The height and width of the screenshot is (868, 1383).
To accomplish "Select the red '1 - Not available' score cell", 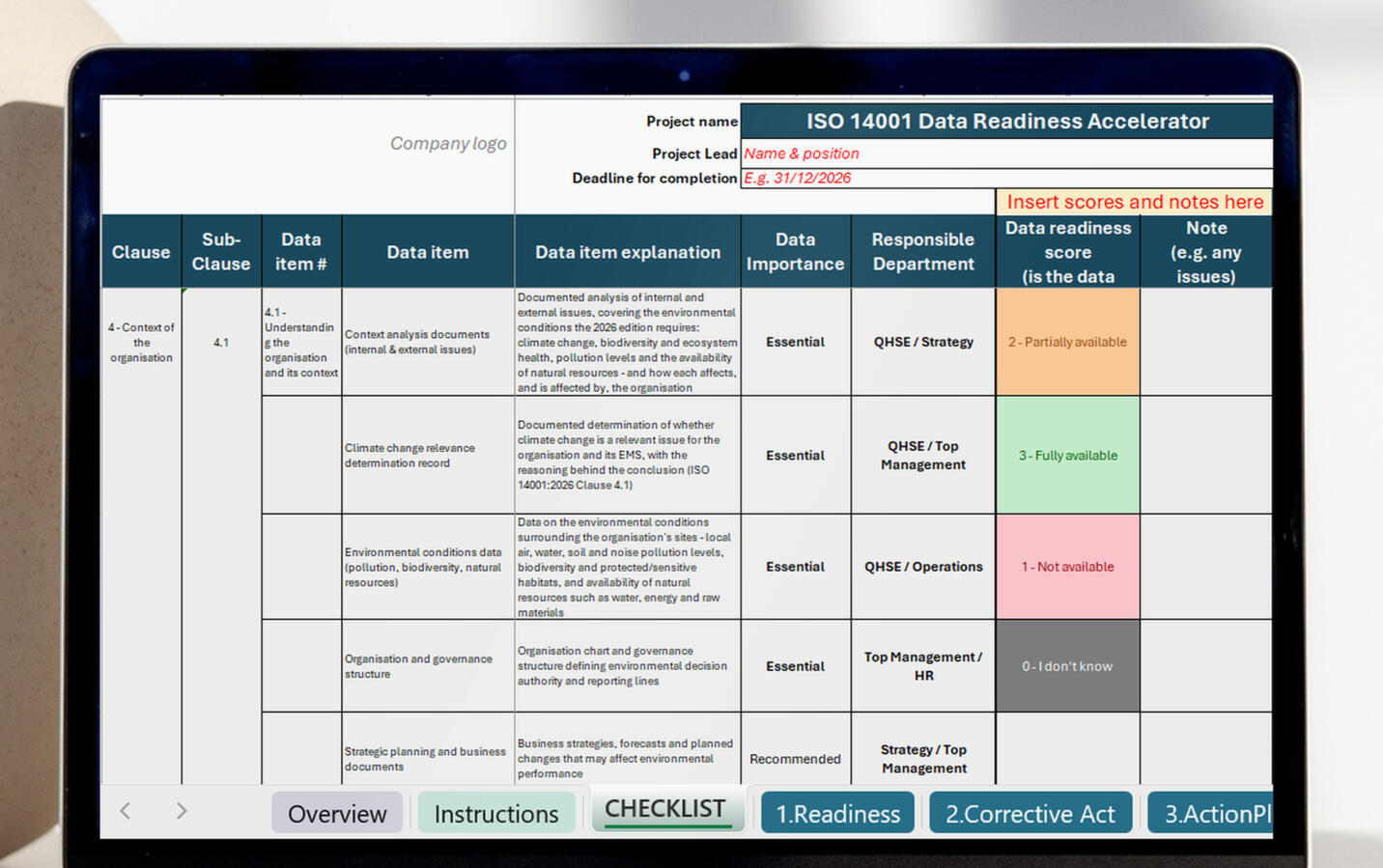I will point(1068,567).
